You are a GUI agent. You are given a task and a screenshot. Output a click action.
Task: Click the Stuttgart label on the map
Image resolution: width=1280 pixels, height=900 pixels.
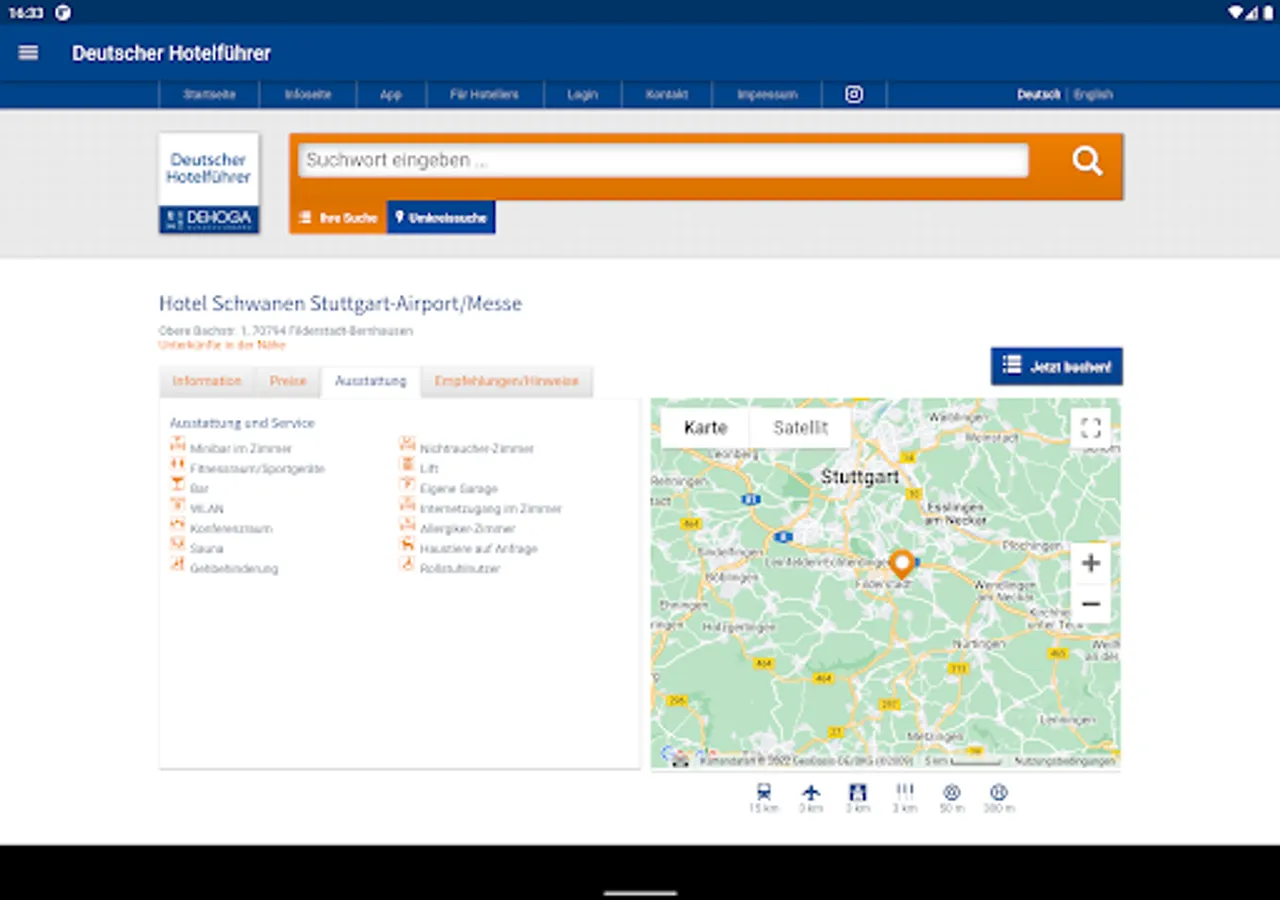tap(860, 477)
